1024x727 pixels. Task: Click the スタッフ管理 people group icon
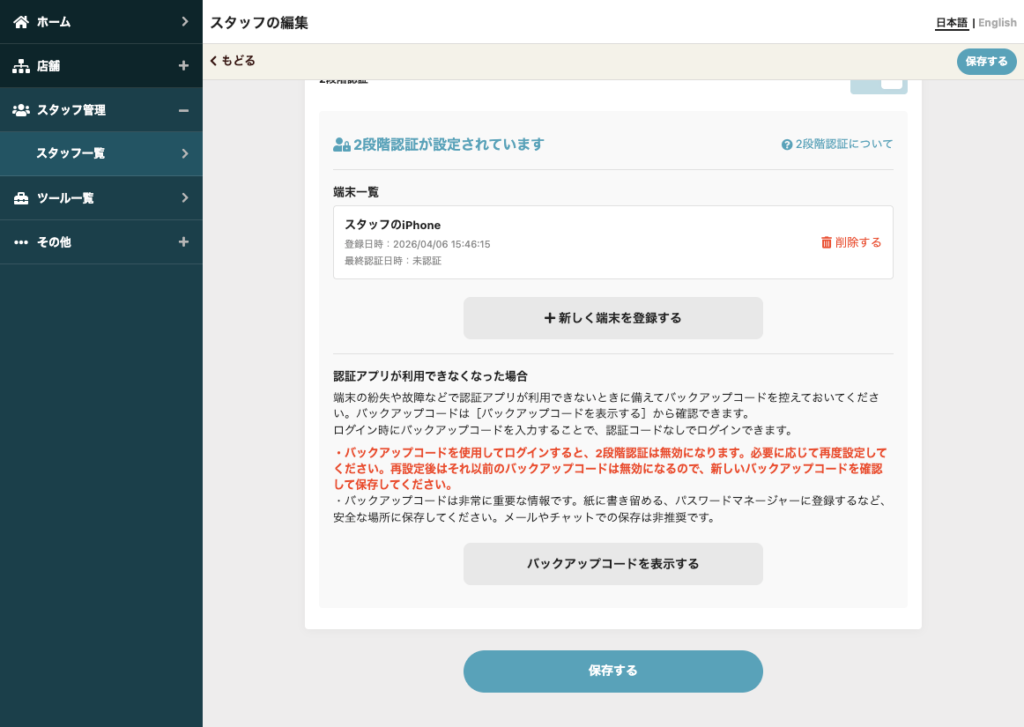click(21, 110)
